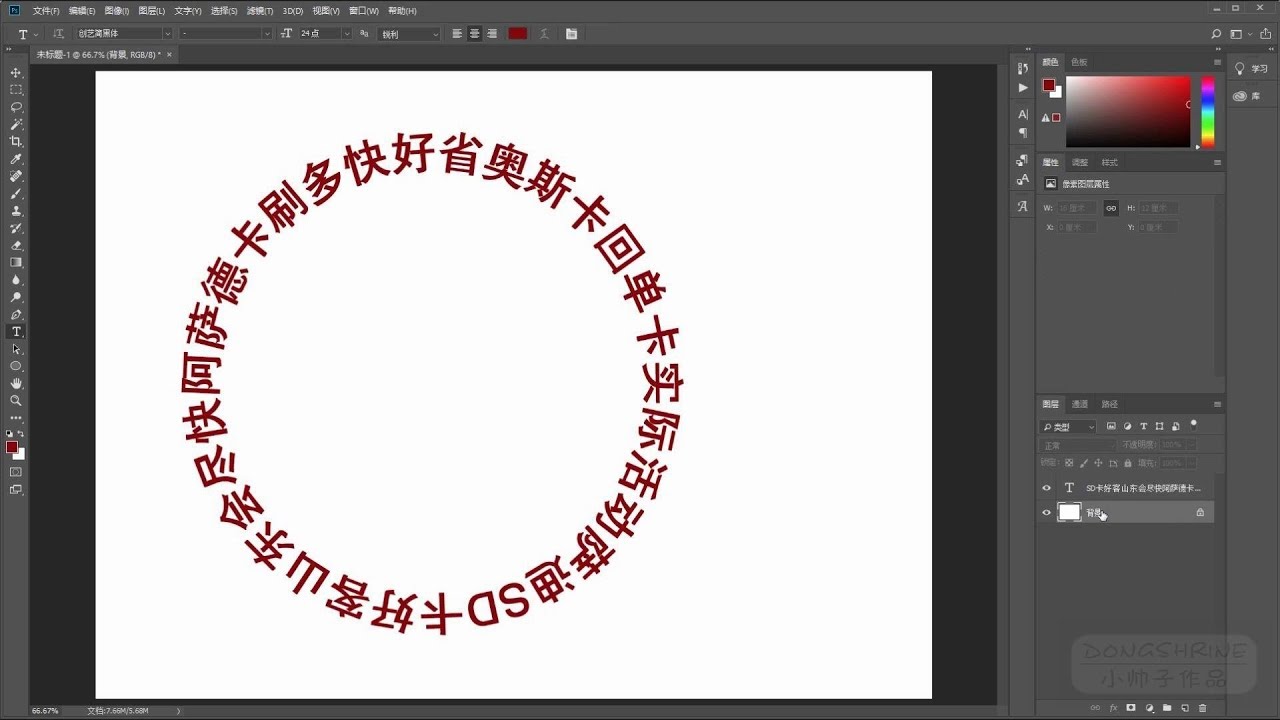Image resolution: width=1280 pixels, height=720 pixels.
Task: Hide the 背景 layer eye icon
Action: [x=1047, y=512]
